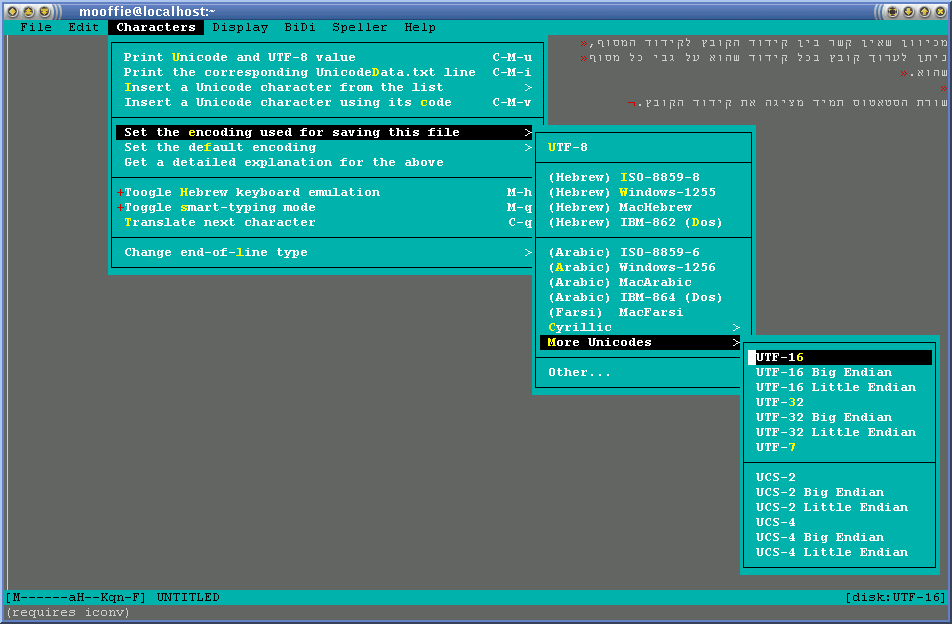
Task: Open the Edit menu
Action: click(x=83, y=27)
